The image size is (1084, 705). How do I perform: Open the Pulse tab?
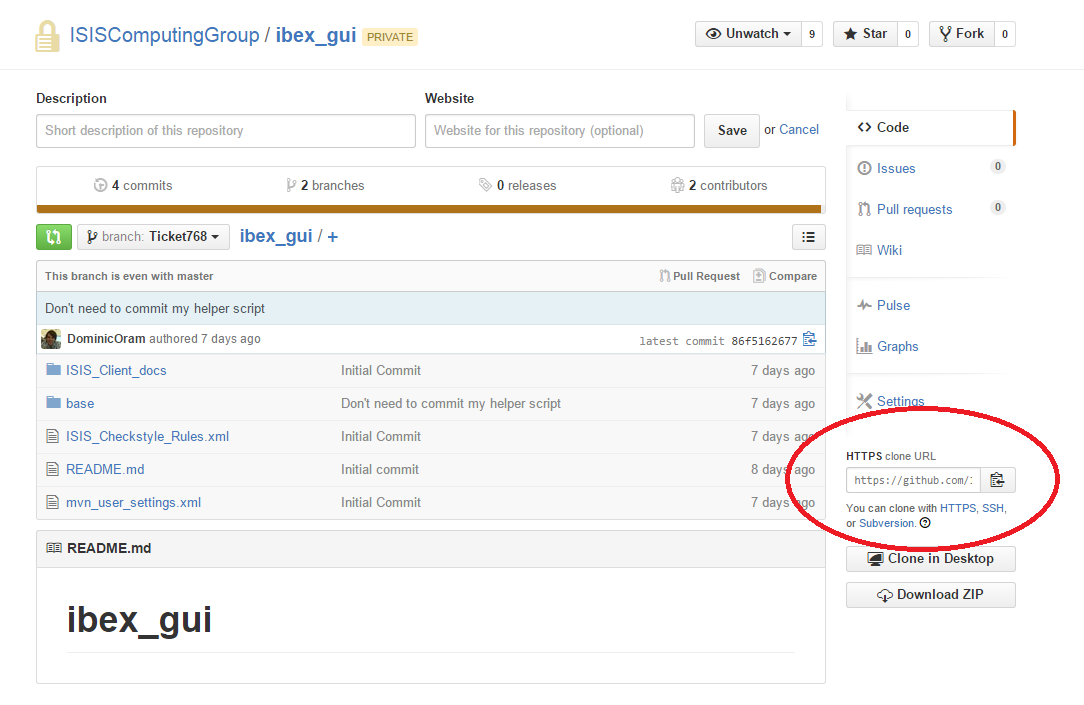(x=893, y=306)
